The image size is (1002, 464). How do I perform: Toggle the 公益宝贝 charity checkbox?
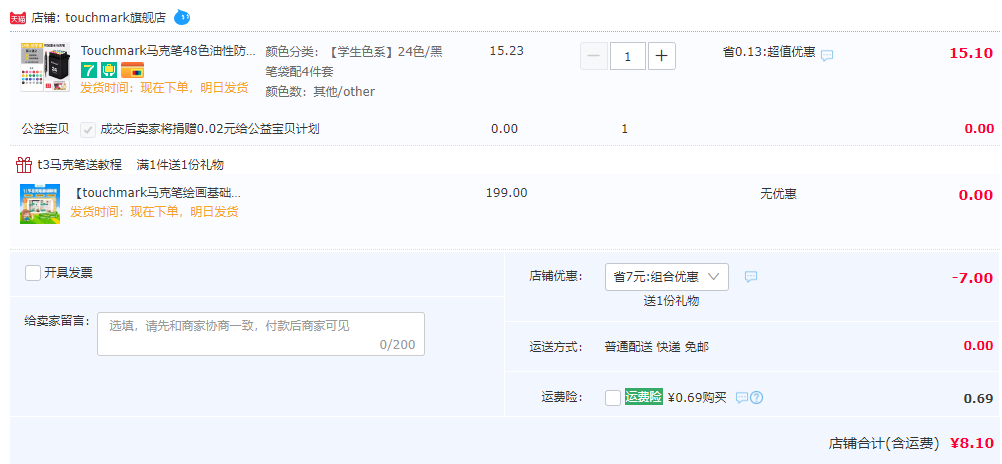88,130
